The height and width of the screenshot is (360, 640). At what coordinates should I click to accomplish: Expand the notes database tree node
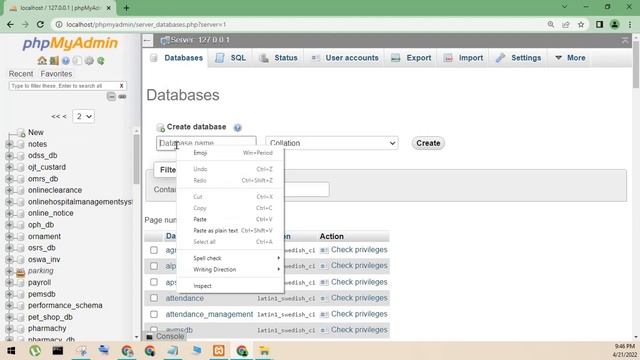tap(9, 144)
